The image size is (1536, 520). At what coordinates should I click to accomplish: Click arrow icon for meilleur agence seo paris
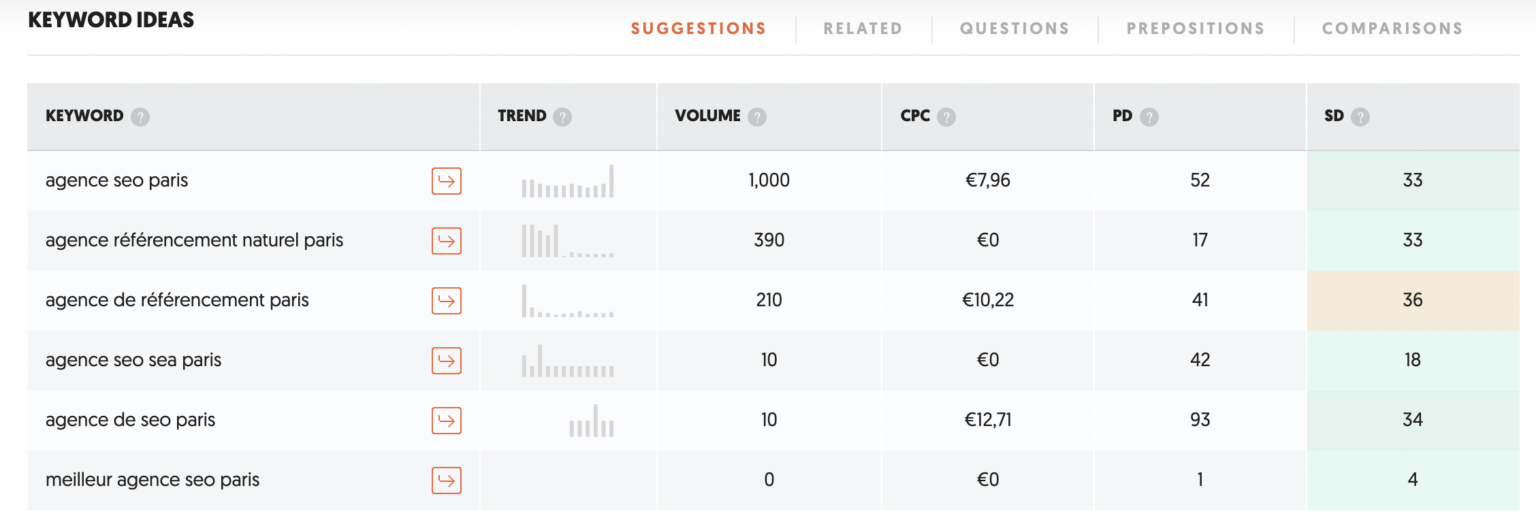point(446,480)
